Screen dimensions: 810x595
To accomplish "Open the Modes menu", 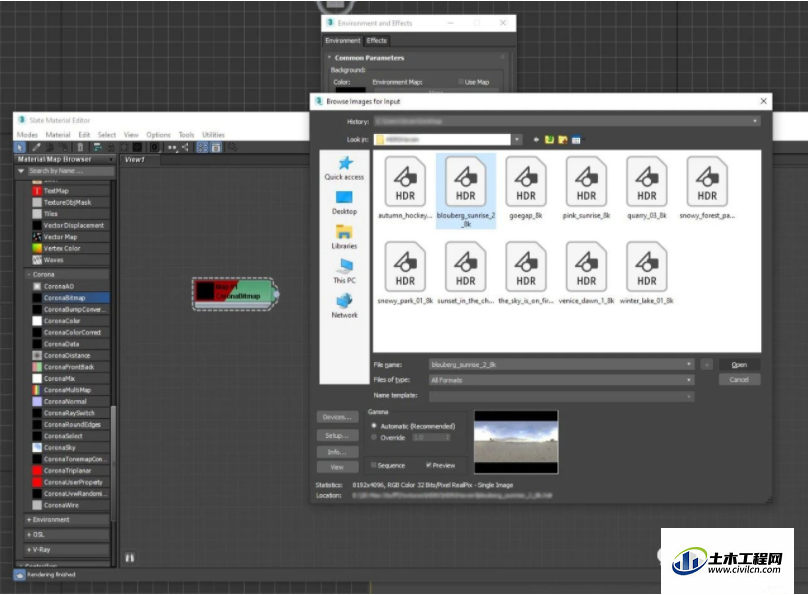I will [x=27, y=135].
